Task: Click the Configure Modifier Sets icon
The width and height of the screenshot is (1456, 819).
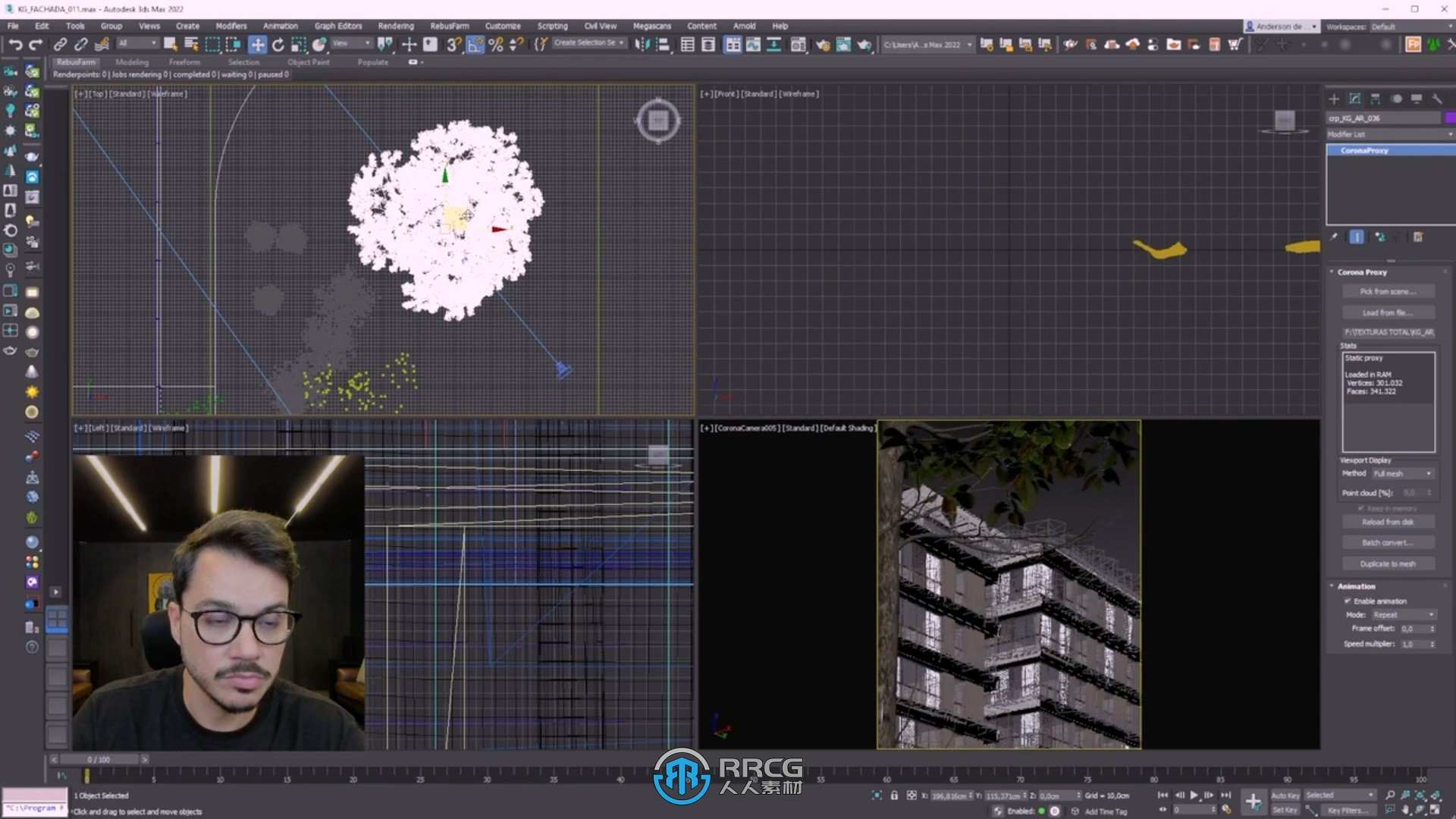Action: (x=1418, y=237)
